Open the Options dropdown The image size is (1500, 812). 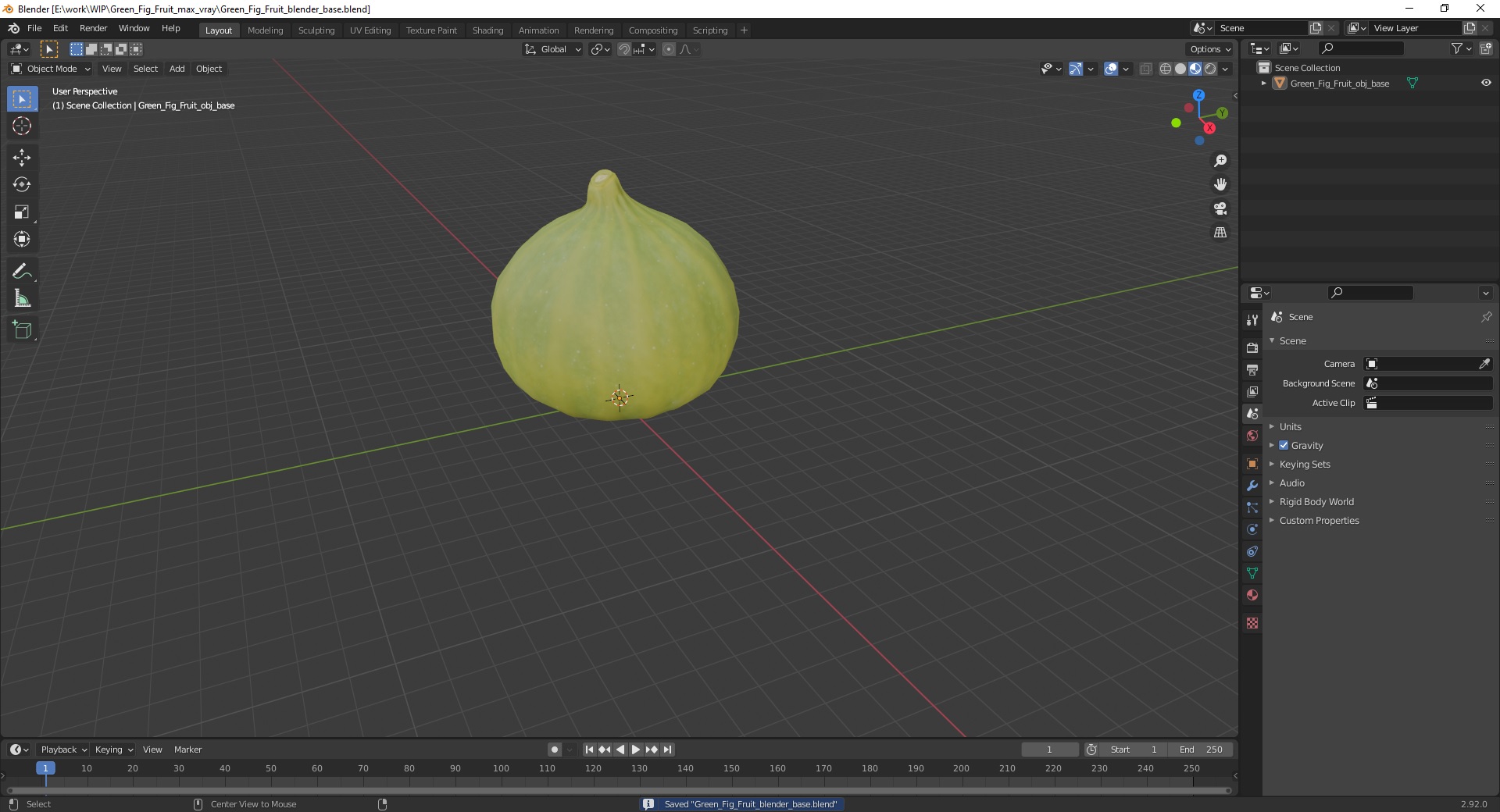[x=1210, y=49]
